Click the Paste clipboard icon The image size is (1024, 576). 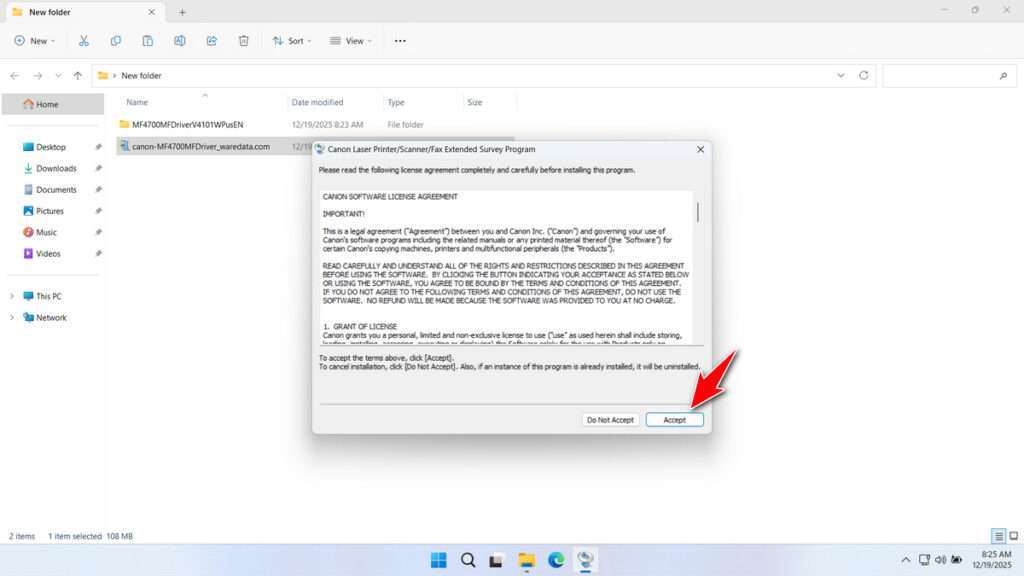coord(148,41)
